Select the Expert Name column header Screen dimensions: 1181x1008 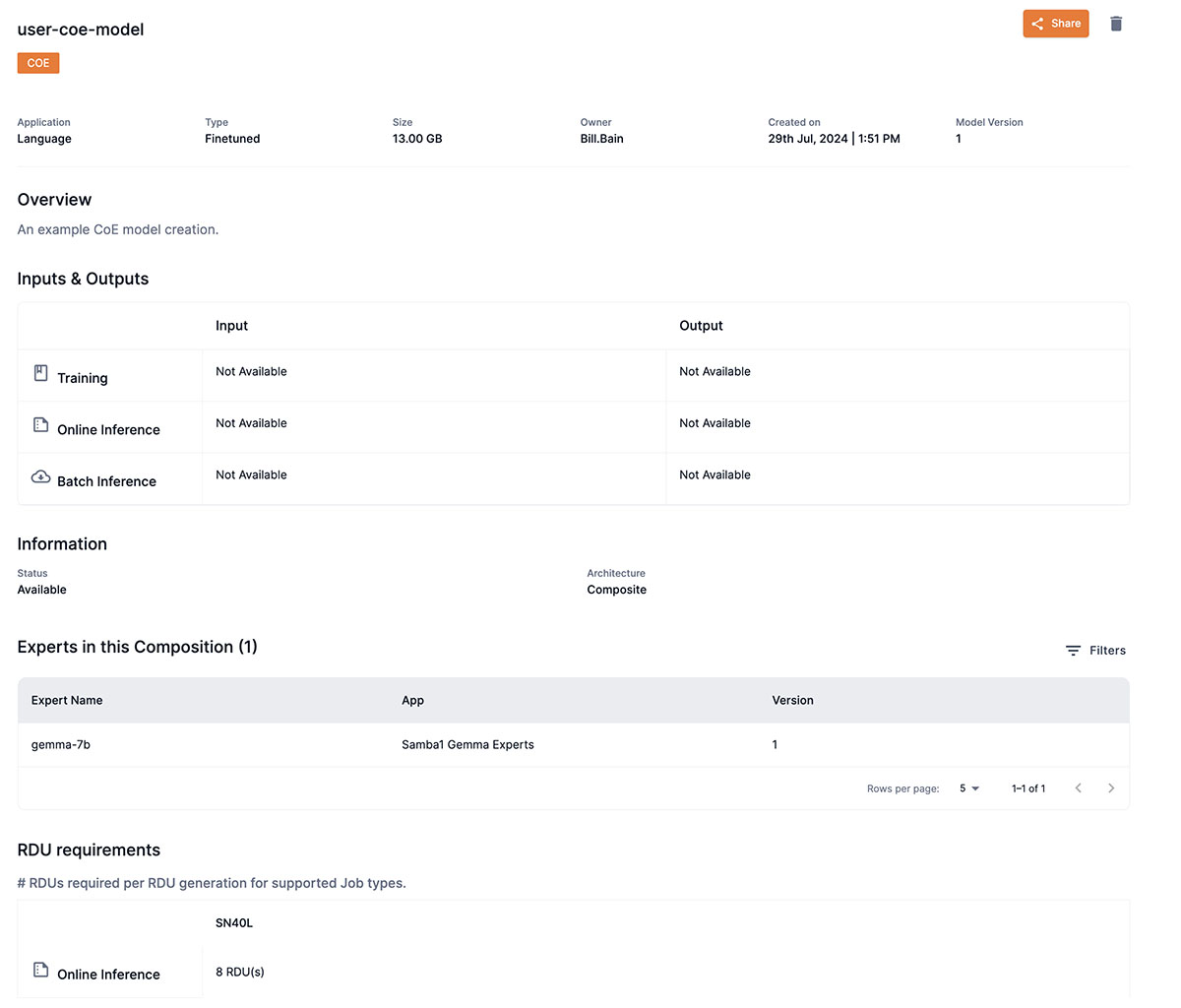pos(66,700)
